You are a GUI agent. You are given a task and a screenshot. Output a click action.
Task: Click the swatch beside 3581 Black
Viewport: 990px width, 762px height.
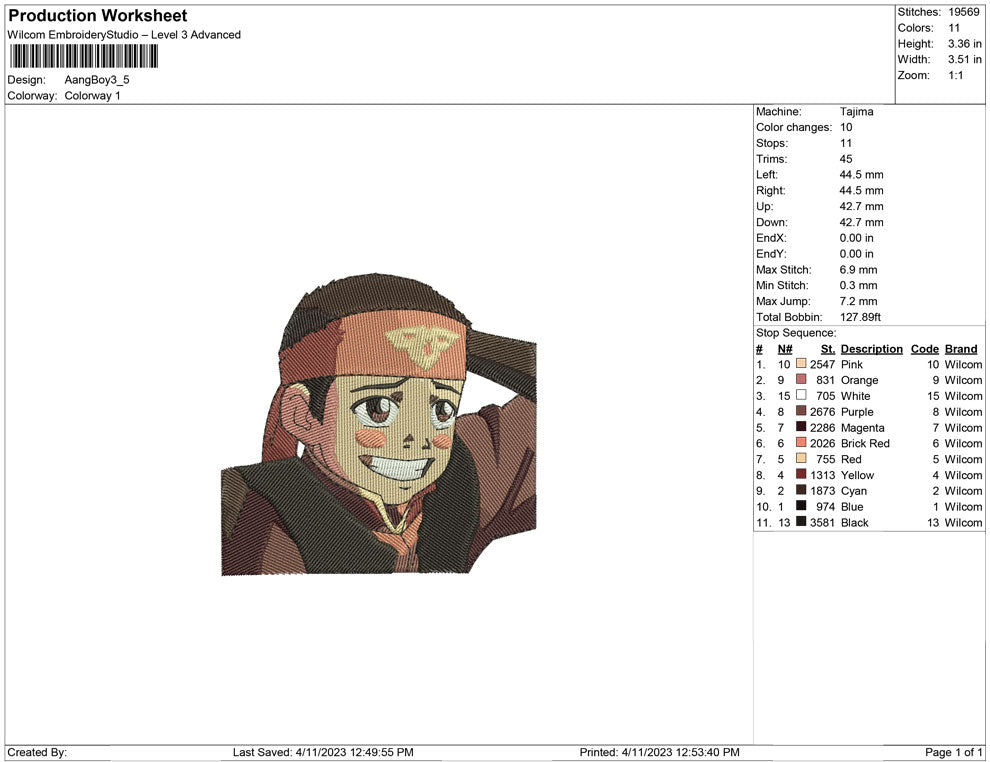801,521
